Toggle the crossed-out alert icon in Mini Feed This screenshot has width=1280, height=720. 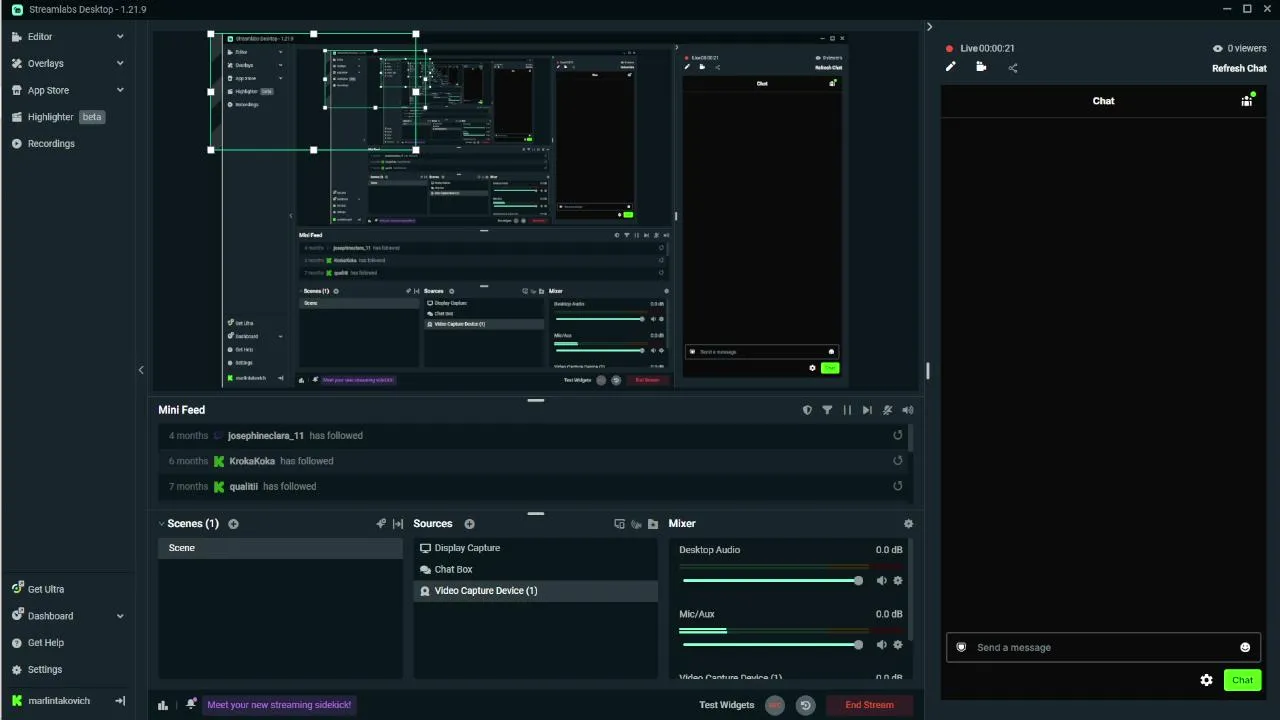(887, 410)
